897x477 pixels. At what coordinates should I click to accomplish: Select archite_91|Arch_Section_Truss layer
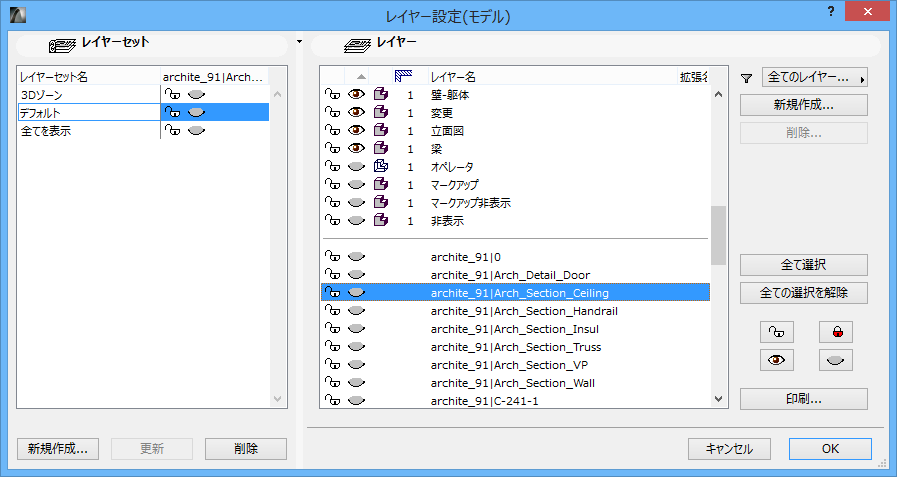point(515,347)
